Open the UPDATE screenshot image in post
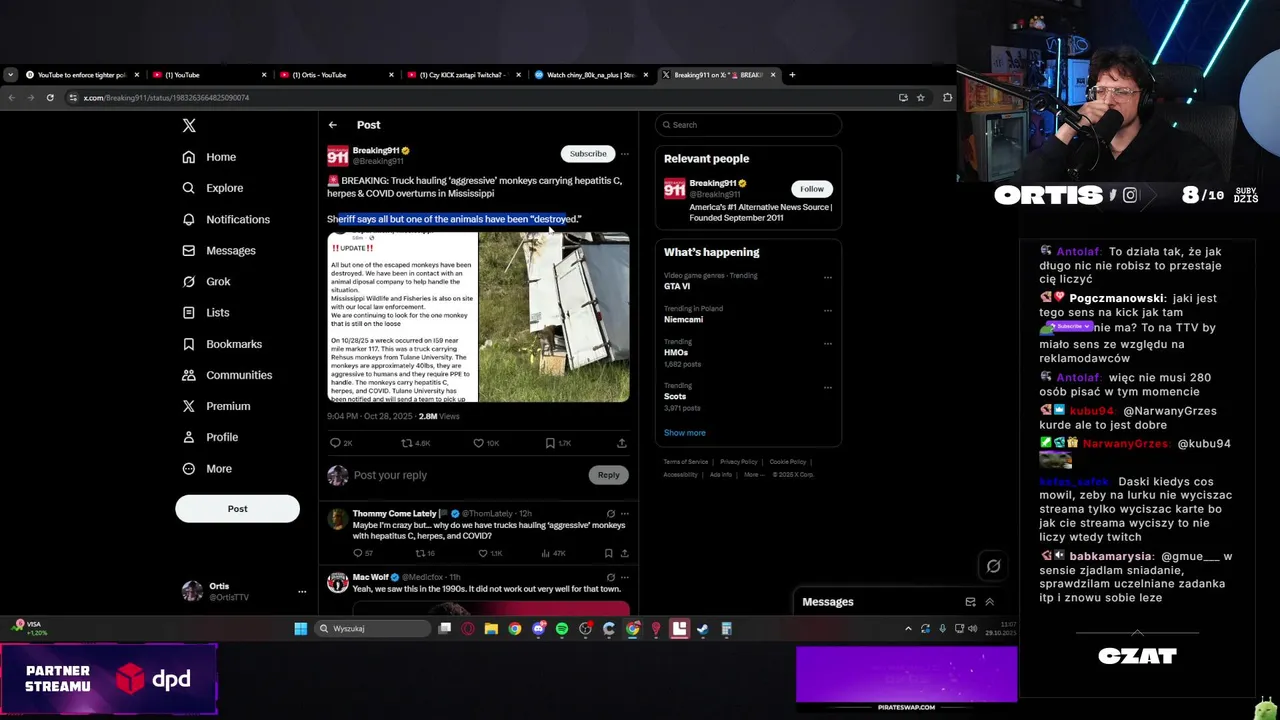 (402, 317)
